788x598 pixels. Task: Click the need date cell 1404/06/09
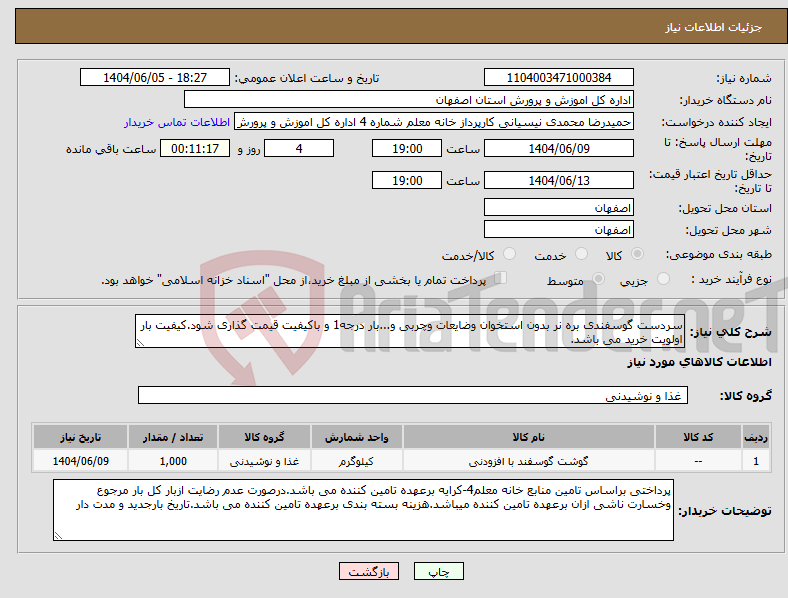[80, 461]
